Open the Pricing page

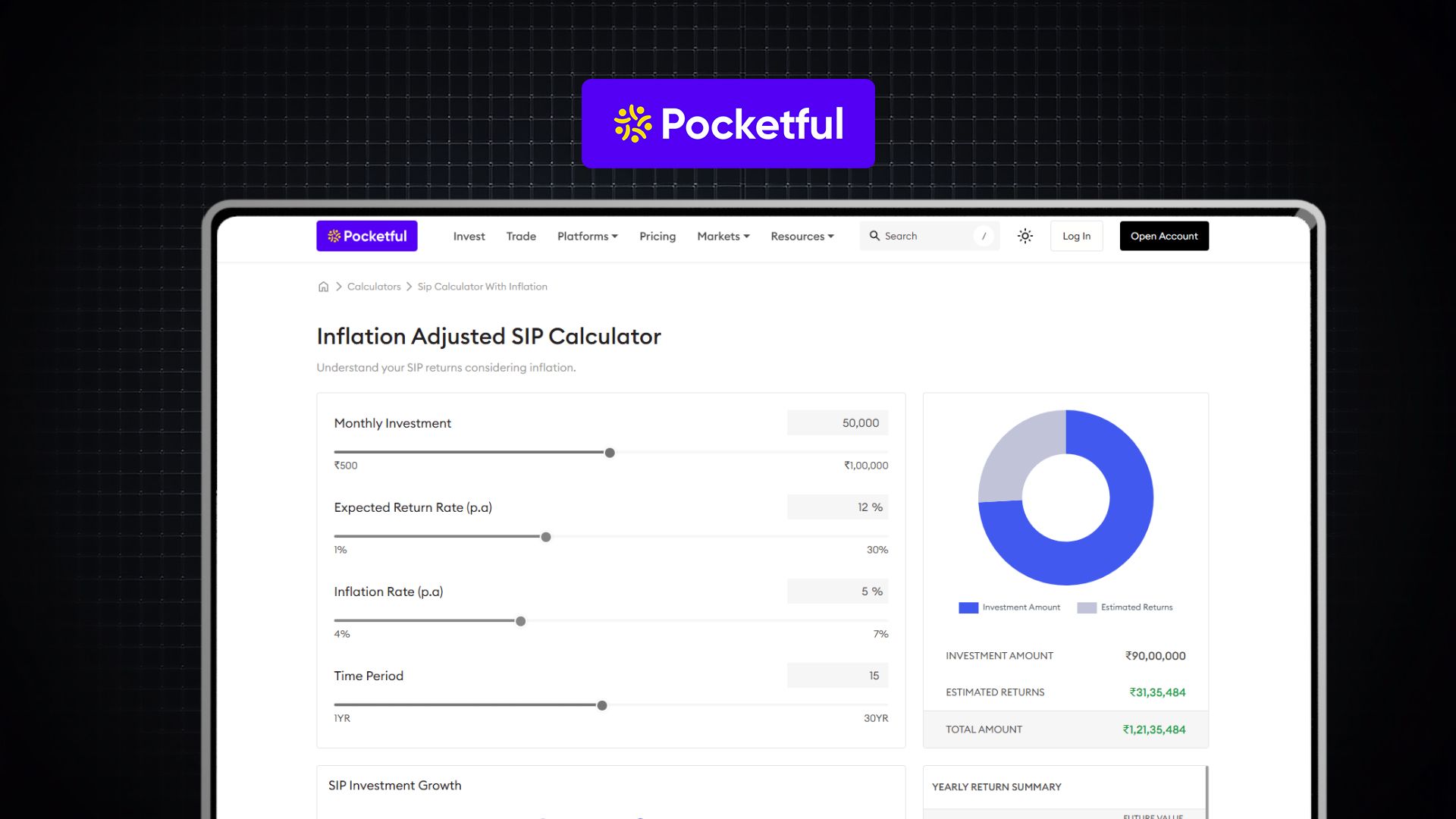coord(657,236)
